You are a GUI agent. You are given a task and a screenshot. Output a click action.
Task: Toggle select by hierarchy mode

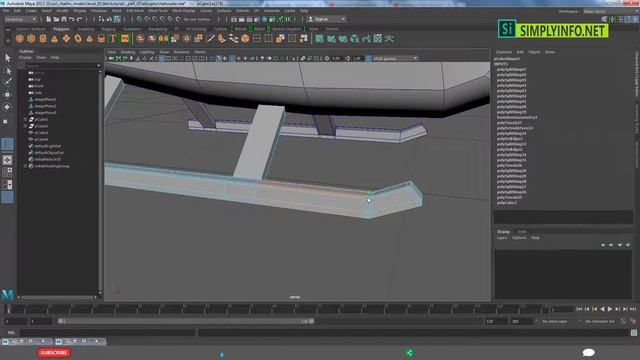click(101, 19)
